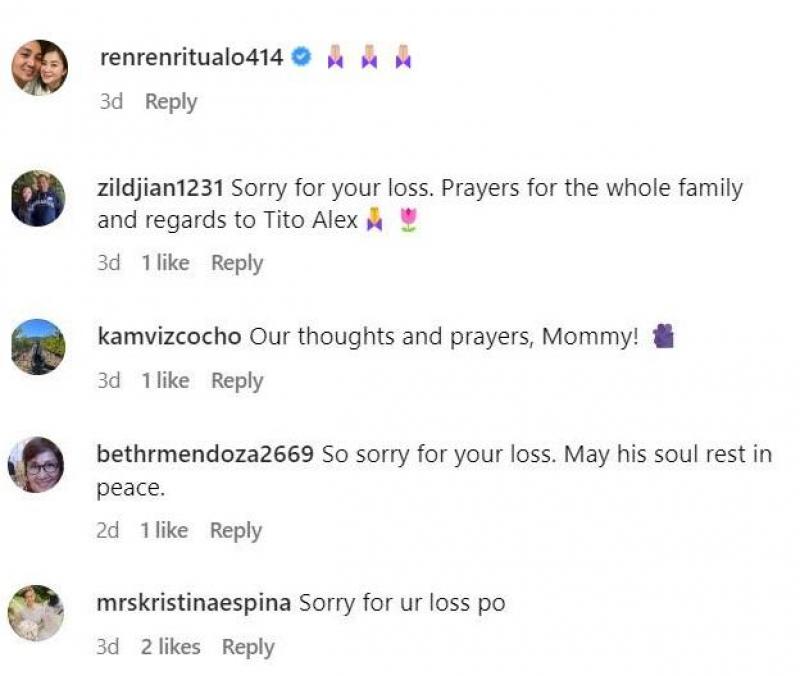
Task: Click kamvizcocho's profile avatar
Action: coord(38,347)
